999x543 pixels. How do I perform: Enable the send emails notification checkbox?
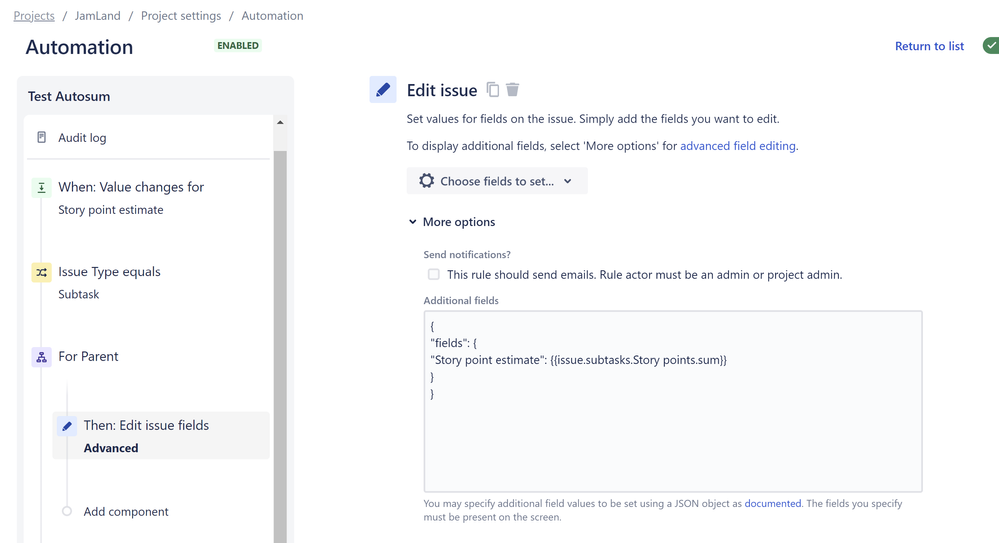pos(434,275)
